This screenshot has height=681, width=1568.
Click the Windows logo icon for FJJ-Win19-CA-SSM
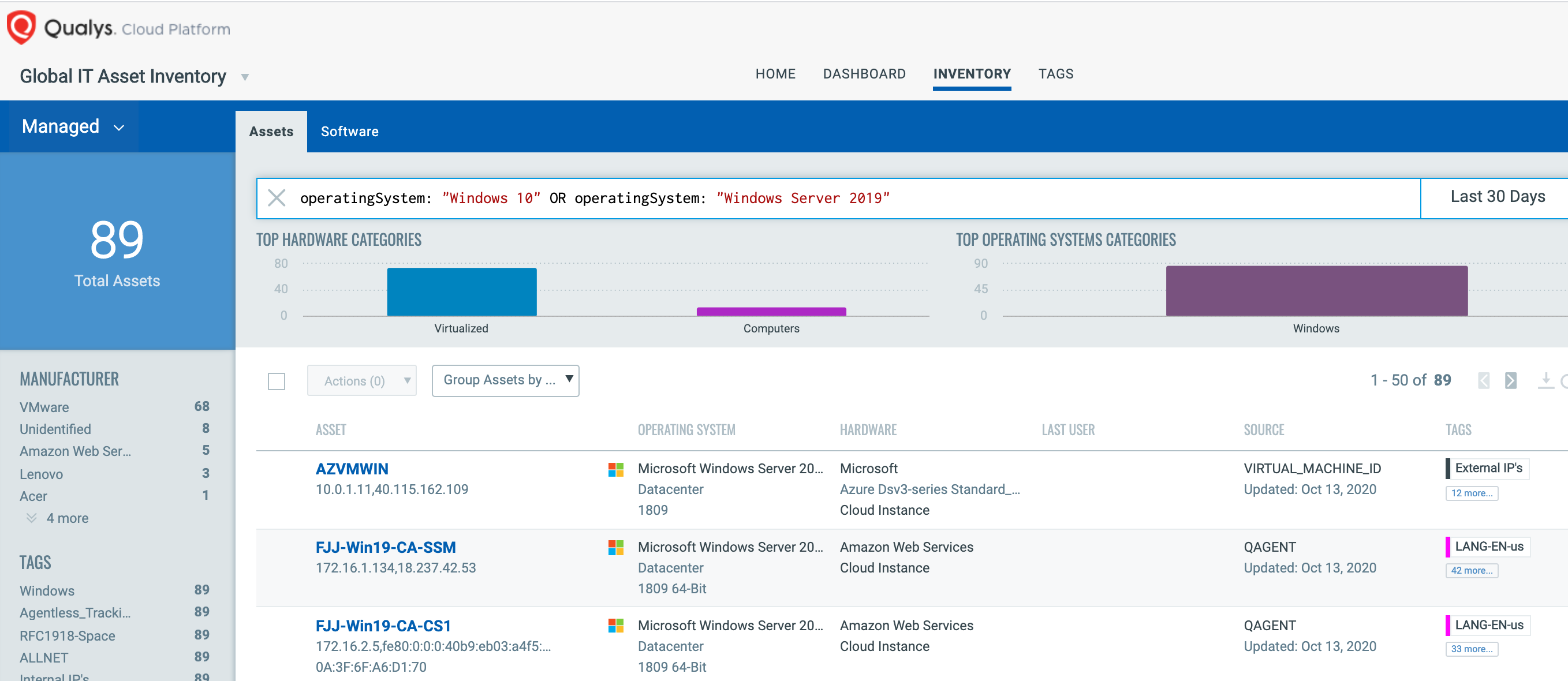coord(616,548)
